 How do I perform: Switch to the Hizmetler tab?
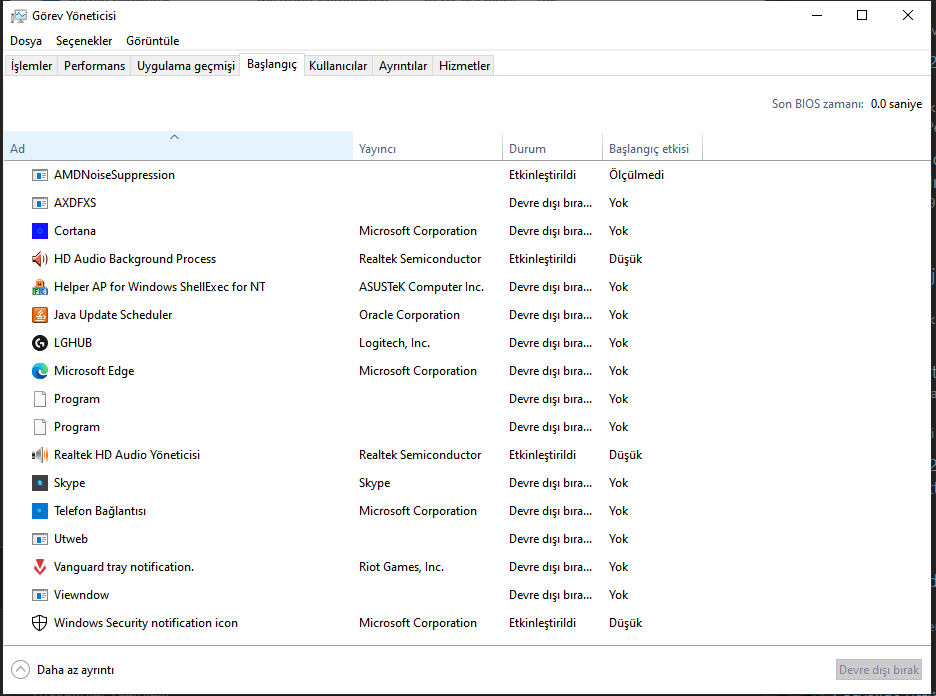coord(464,66)
